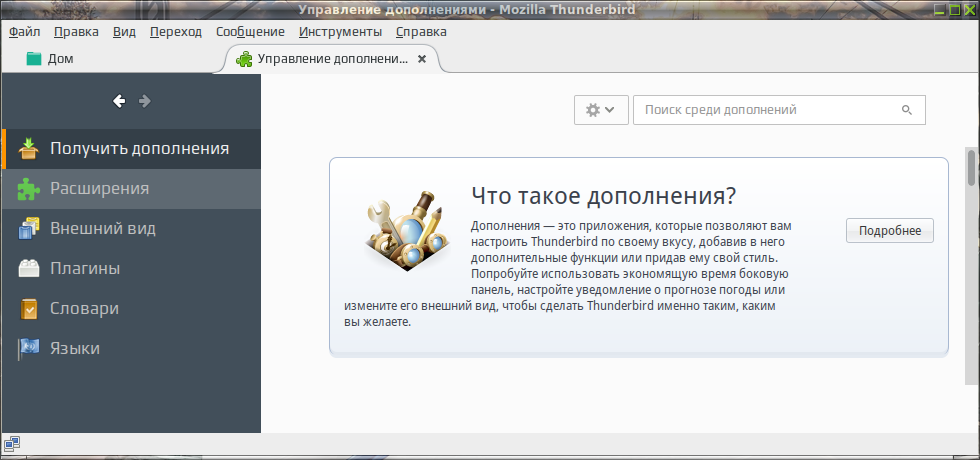The width and height of the screenshot is (980, 460).
Task: Click the forward arrow in add-ons sidebar
Action: pyautogui.click(x=145, y=101)
